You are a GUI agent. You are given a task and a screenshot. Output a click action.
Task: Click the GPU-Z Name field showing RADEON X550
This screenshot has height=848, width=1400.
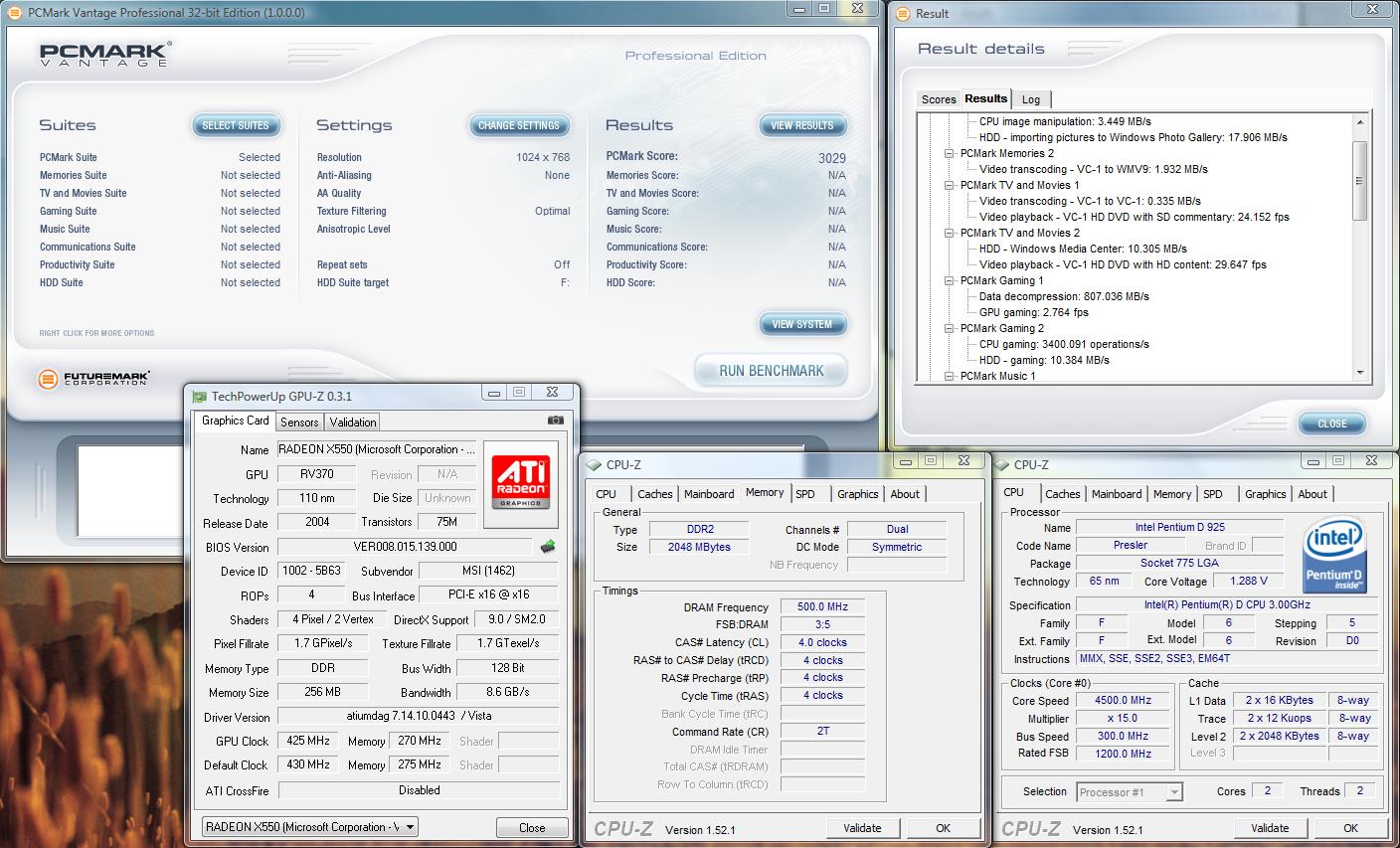[377, 449]
